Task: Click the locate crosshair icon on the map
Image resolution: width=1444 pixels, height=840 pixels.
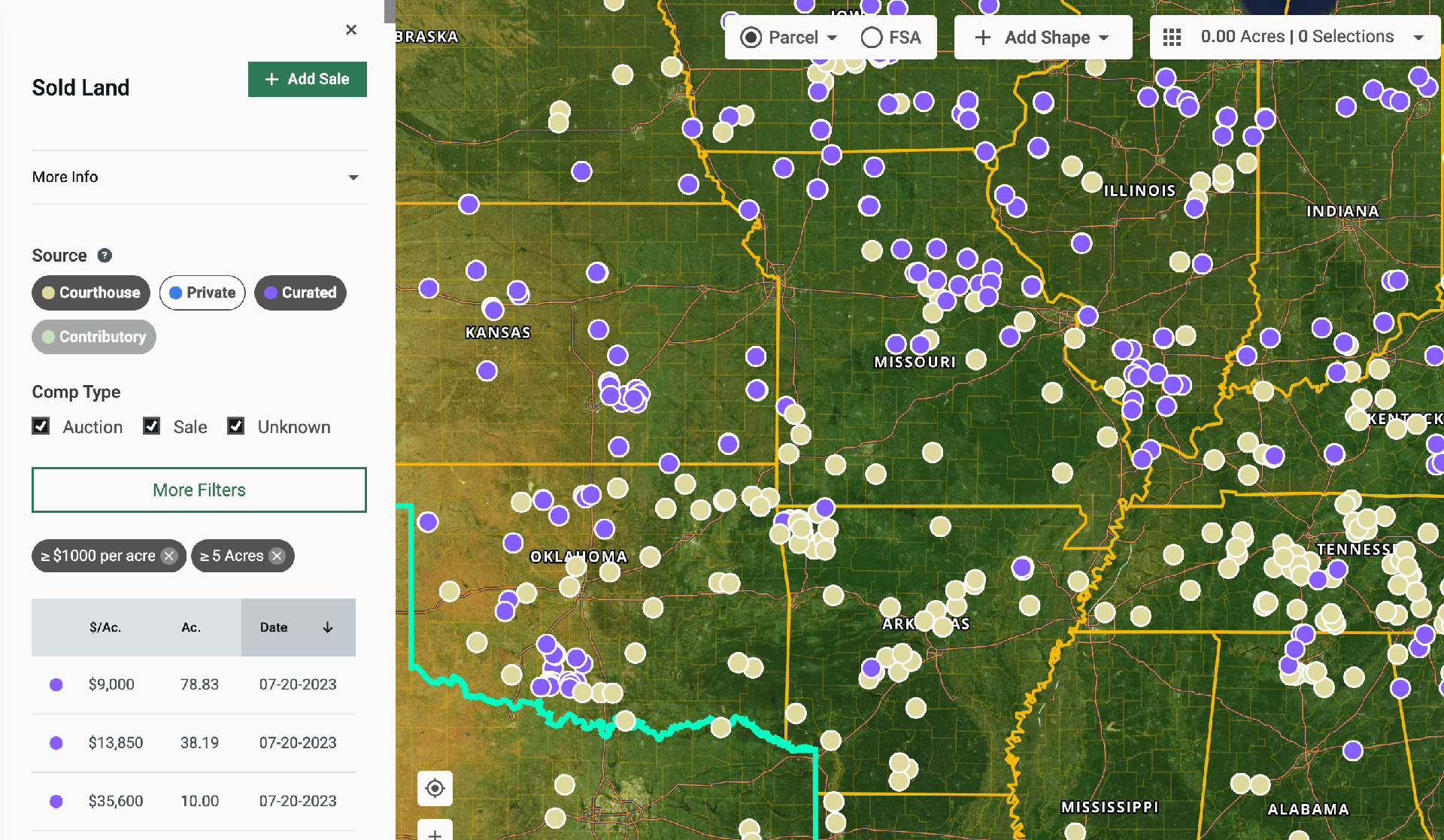Action: click(435, 788)
